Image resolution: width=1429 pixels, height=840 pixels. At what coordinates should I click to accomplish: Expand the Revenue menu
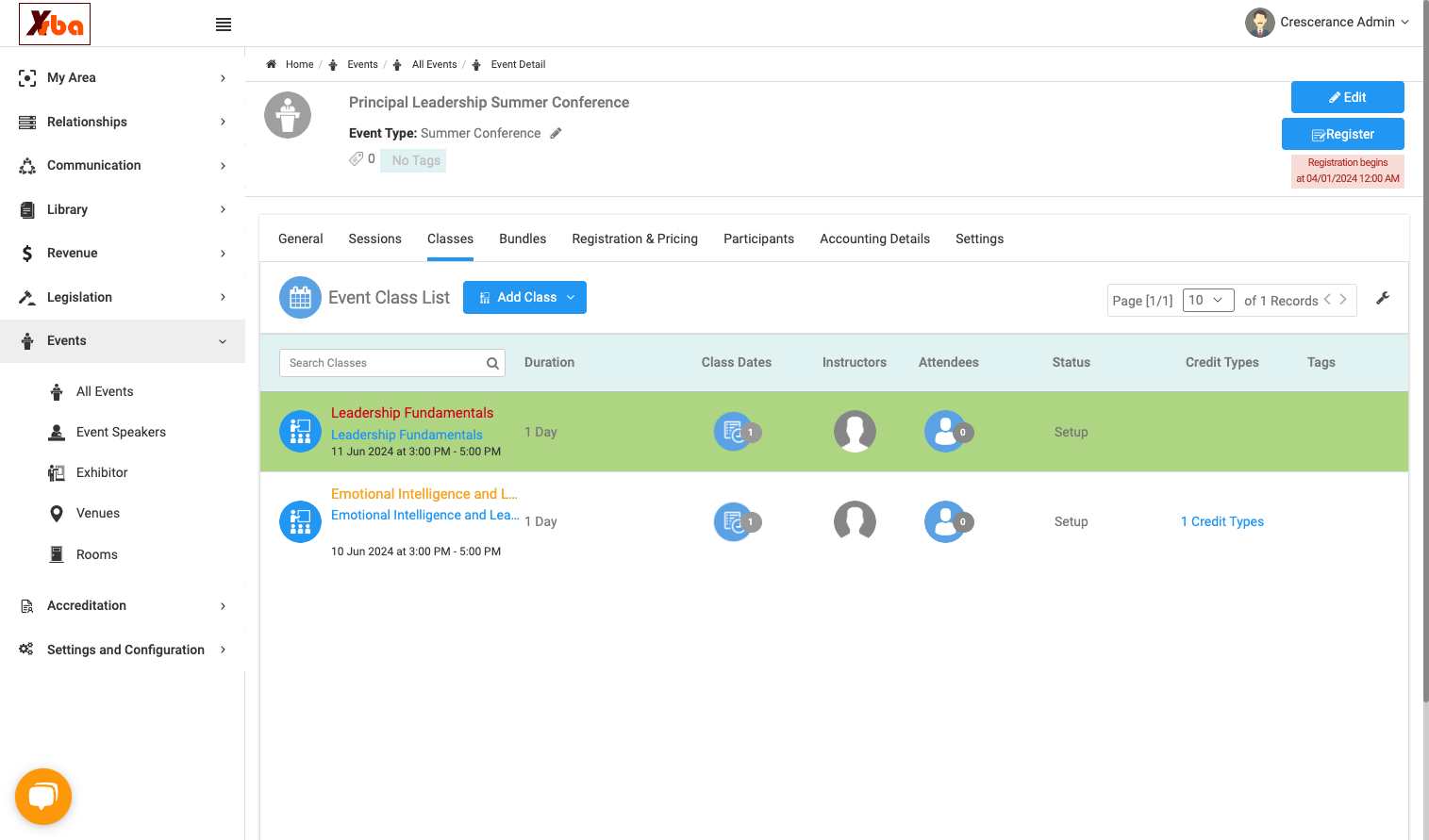click(x=123, y=253)
